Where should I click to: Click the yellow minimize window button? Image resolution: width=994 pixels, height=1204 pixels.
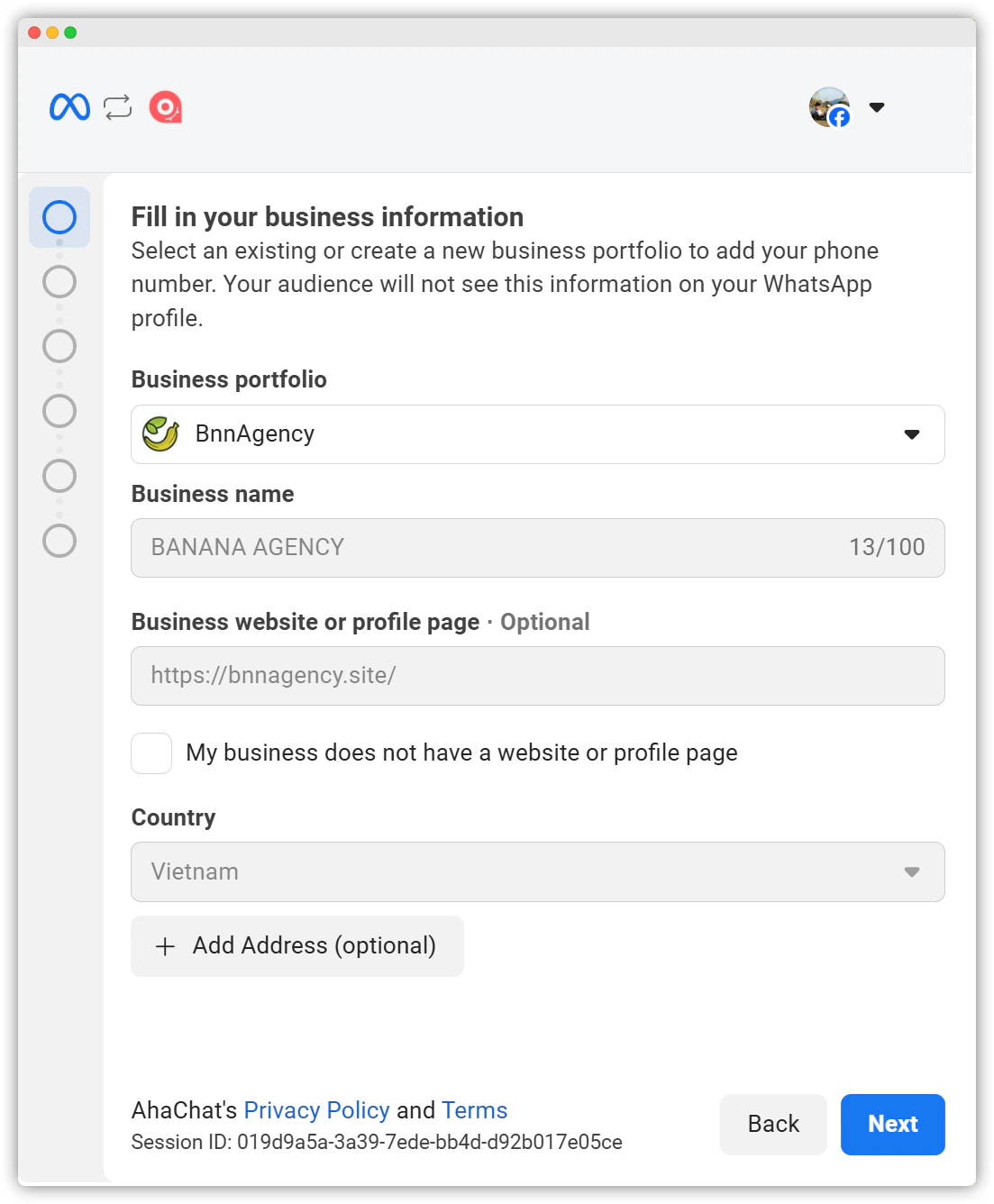52,32
